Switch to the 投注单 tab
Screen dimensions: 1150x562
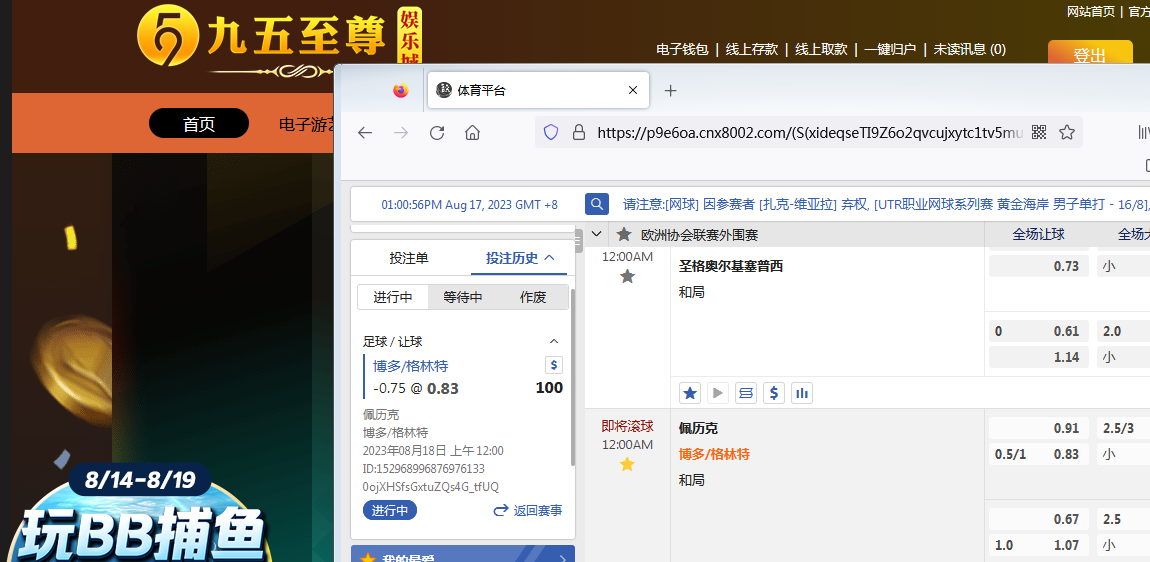(409, 258)
